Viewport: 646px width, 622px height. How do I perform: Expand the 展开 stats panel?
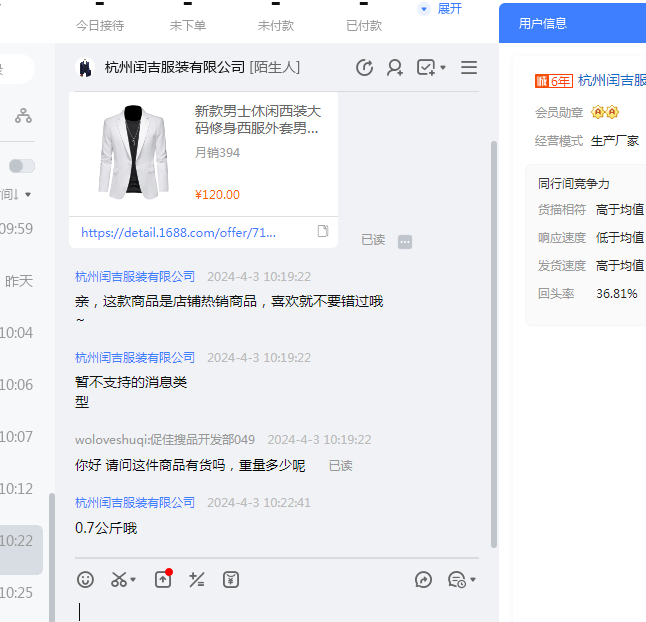pos(441,9)
